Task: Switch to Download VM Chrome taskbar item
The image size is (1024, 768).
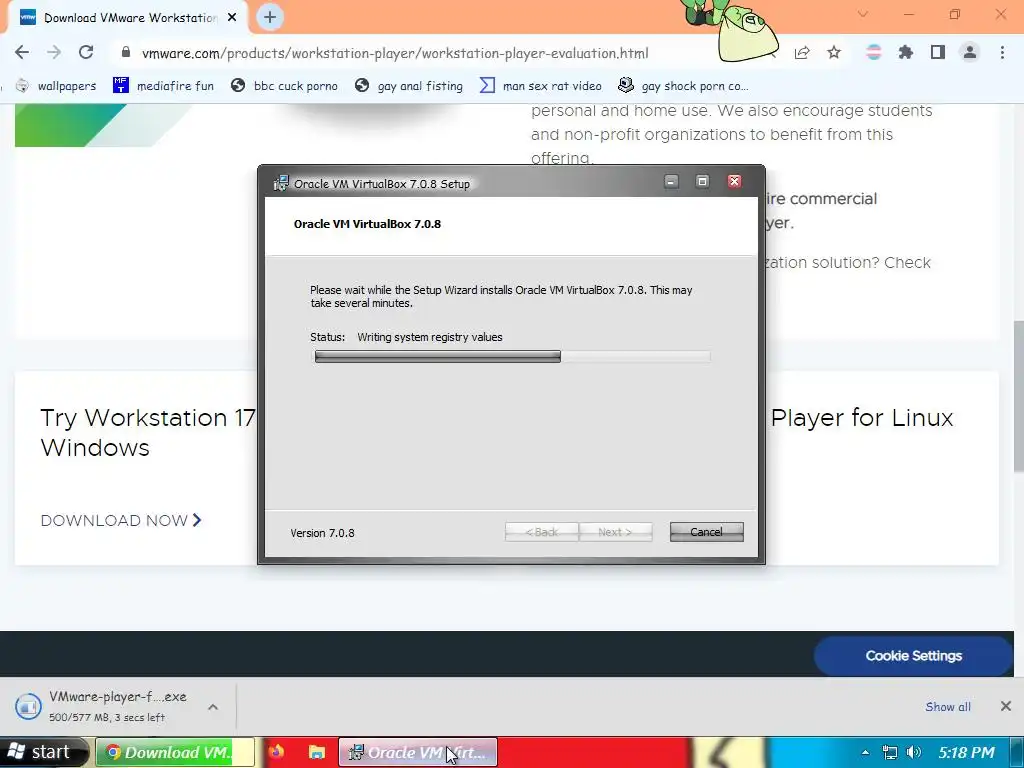Action: tap(175, 752)
